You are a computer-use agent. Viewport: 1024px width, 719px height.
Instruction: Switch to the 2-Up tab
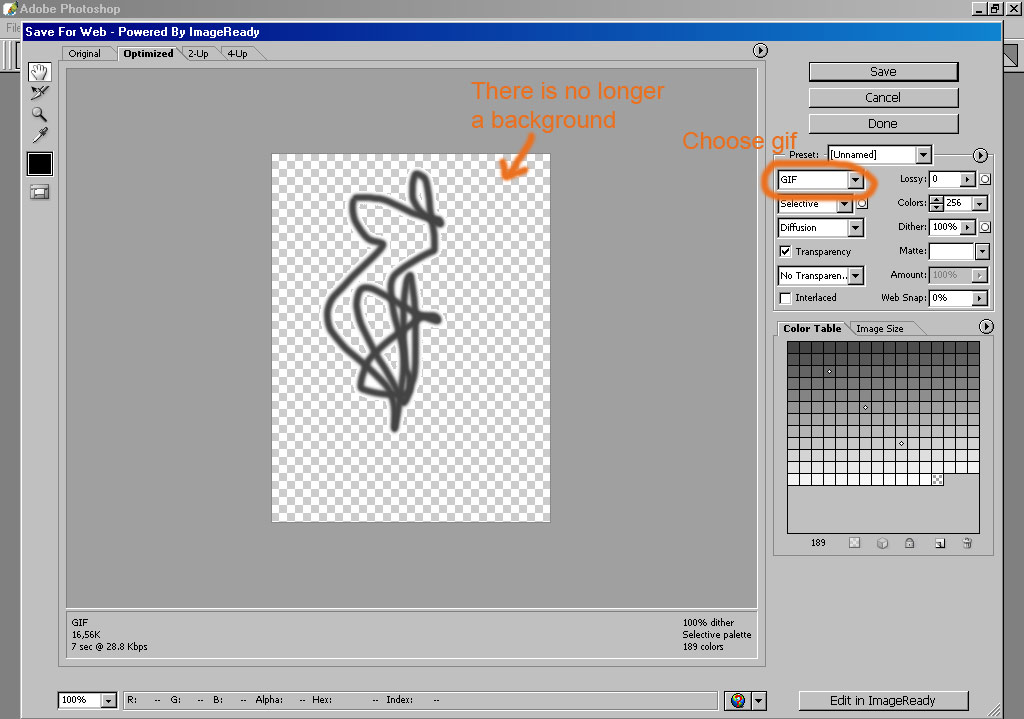[198, 54]
